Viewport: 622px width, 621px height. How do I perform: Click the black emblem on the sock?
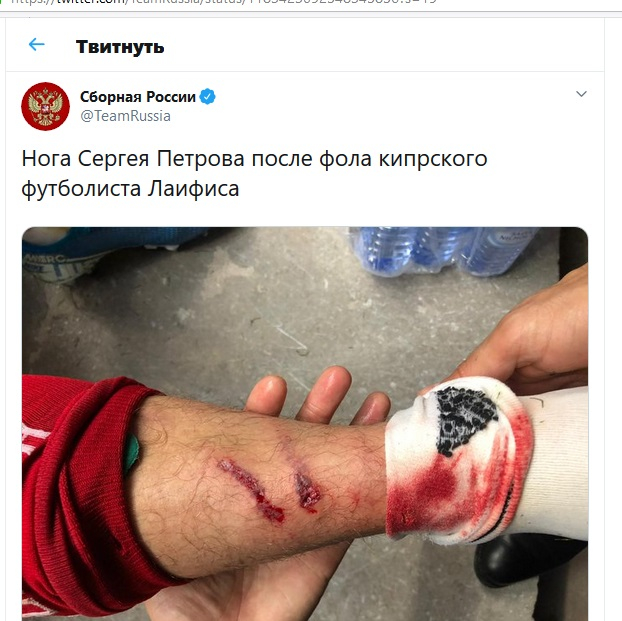coord(466,420)
